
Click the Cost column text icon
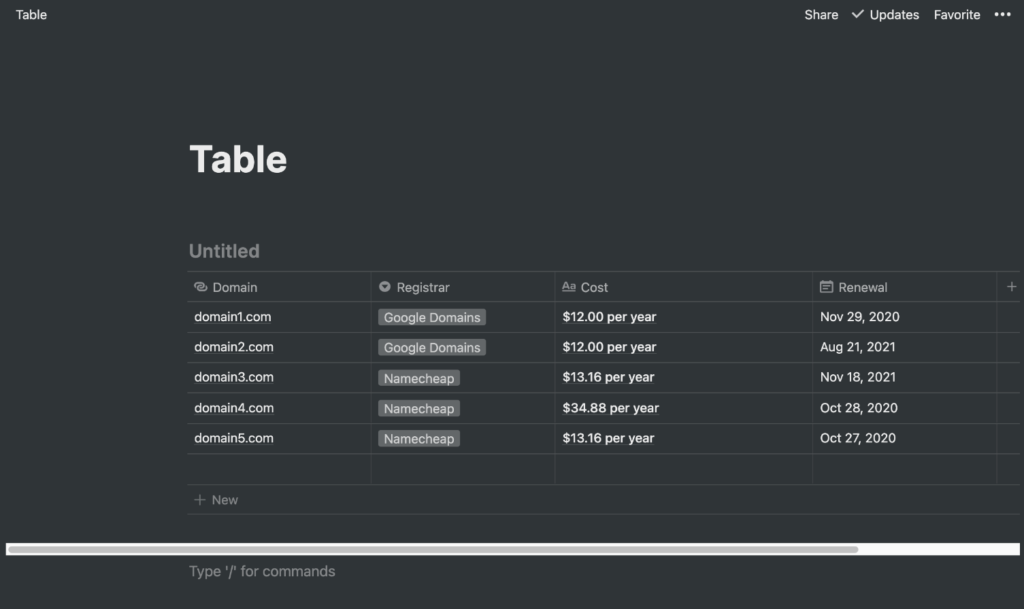coord(569,287)
